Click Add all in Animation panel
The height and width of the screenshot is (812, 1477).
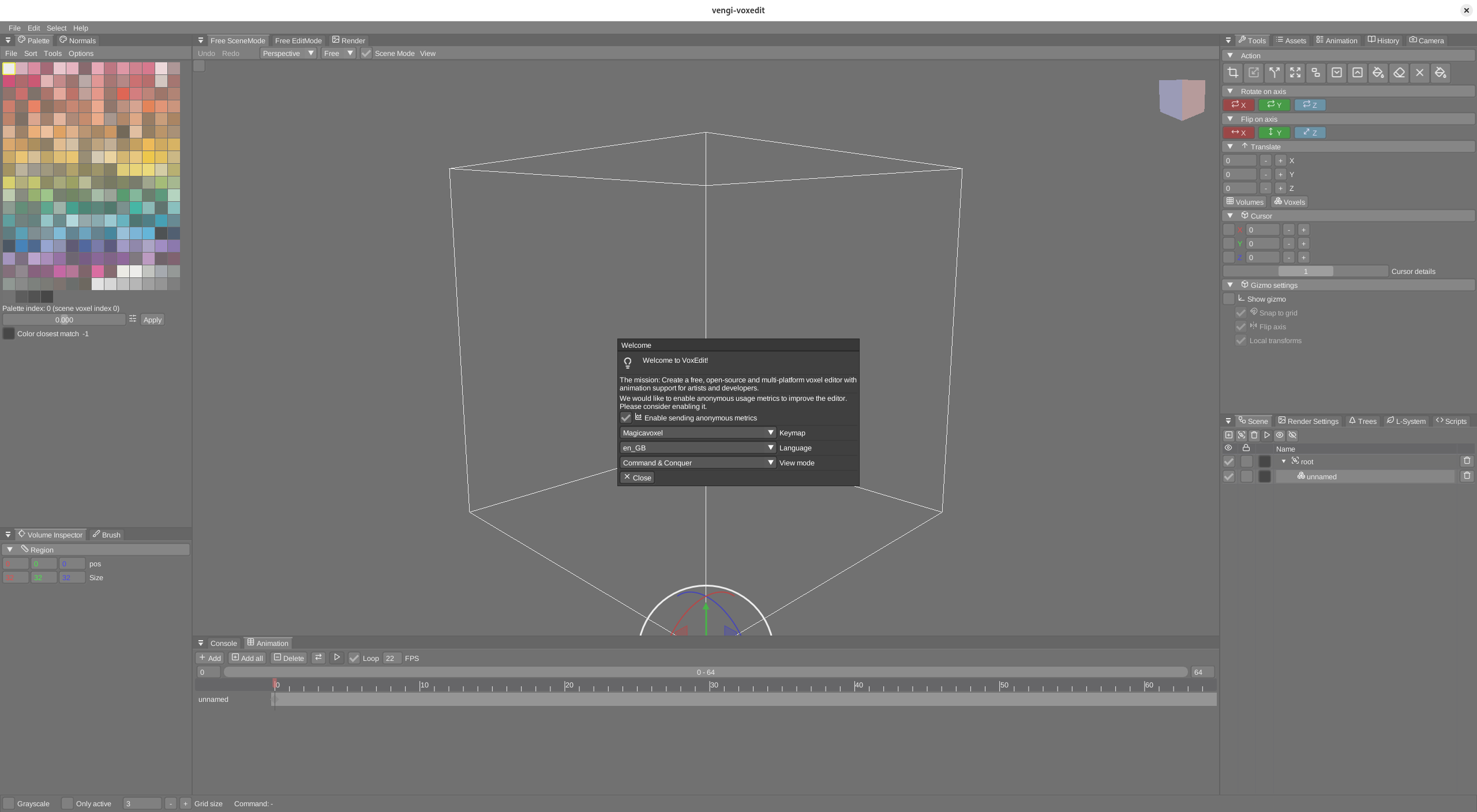click(248, 658)
